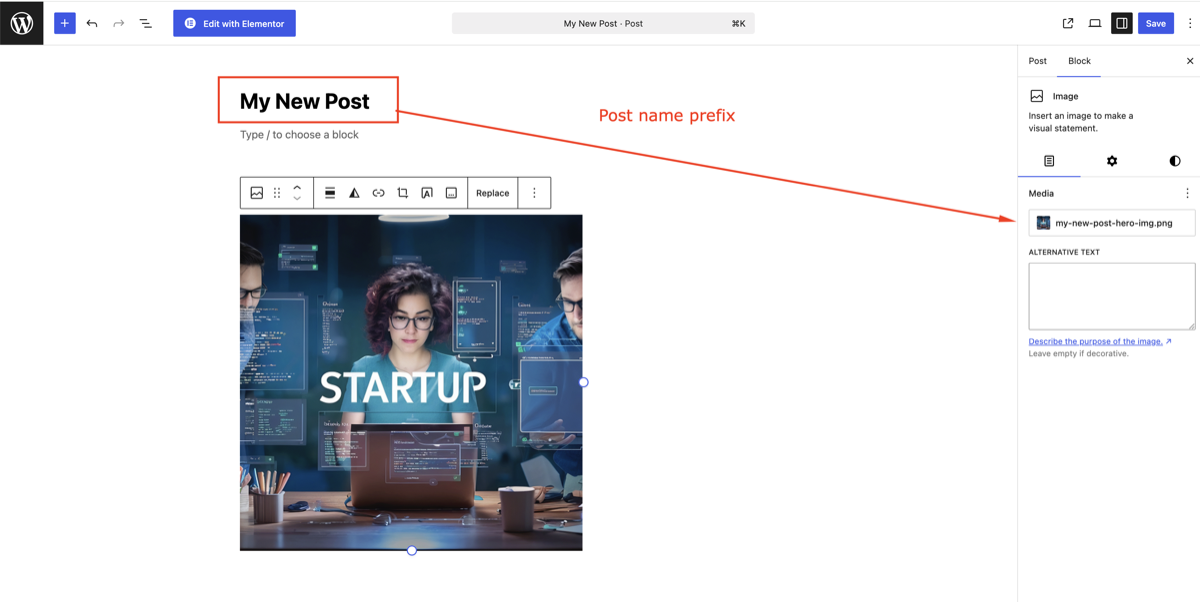Viewport: 1200px width, 602px height.
Task: Toggle the settings sidebar panel button
Action: click(1122, 23)
